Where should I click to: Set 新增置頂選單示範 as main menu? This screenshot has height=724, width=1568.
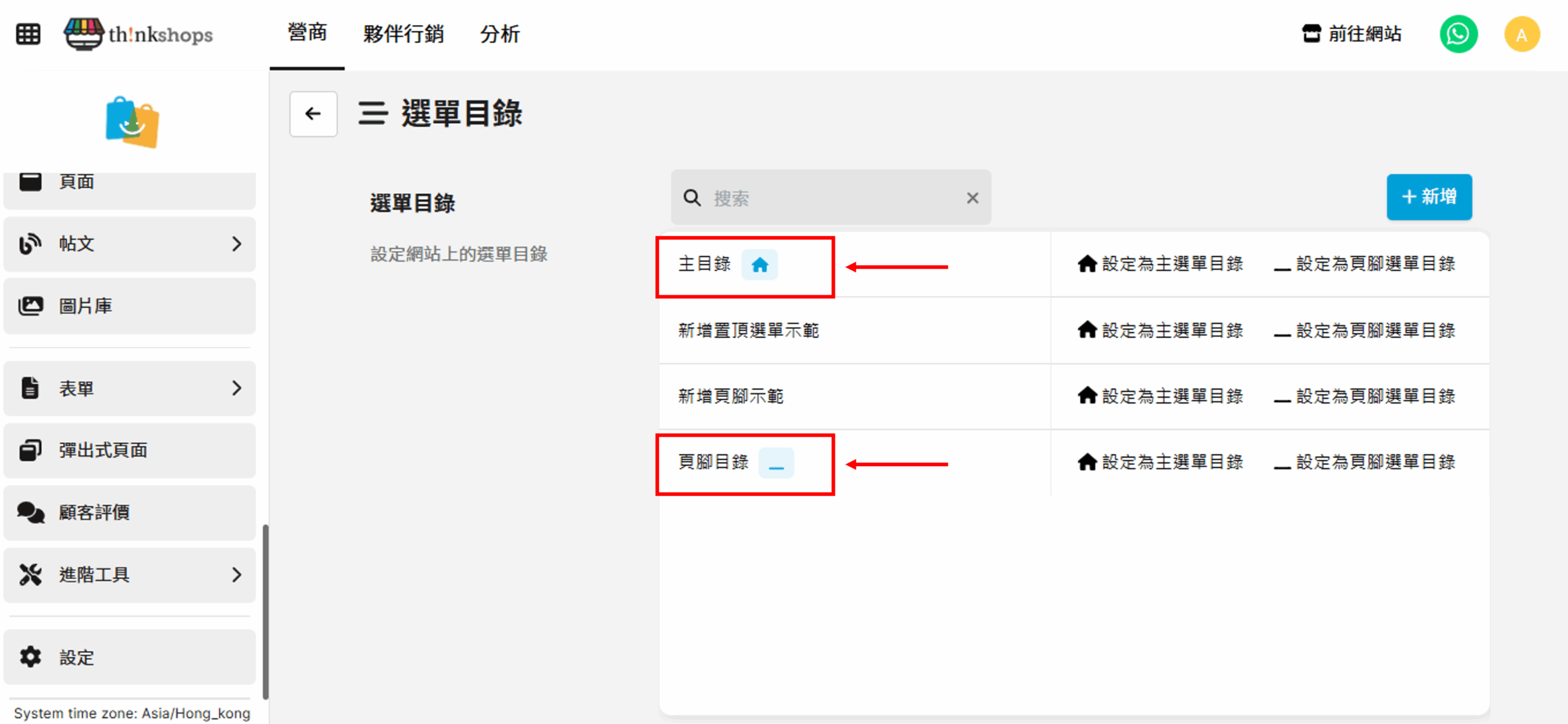click(1160, 330)
